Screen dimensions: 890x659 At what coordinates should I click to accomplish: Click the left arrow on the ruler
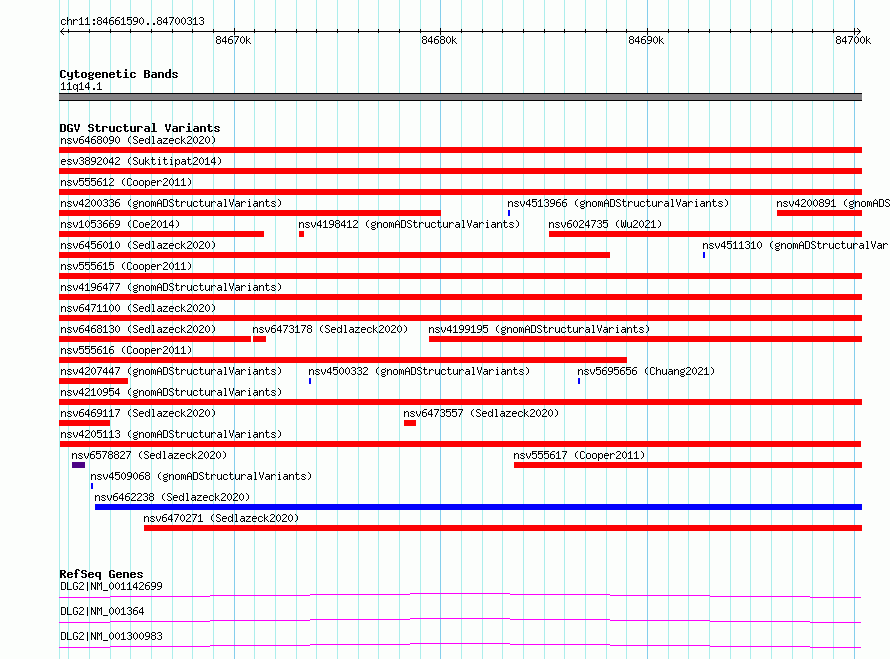click(x=63, y=31)
